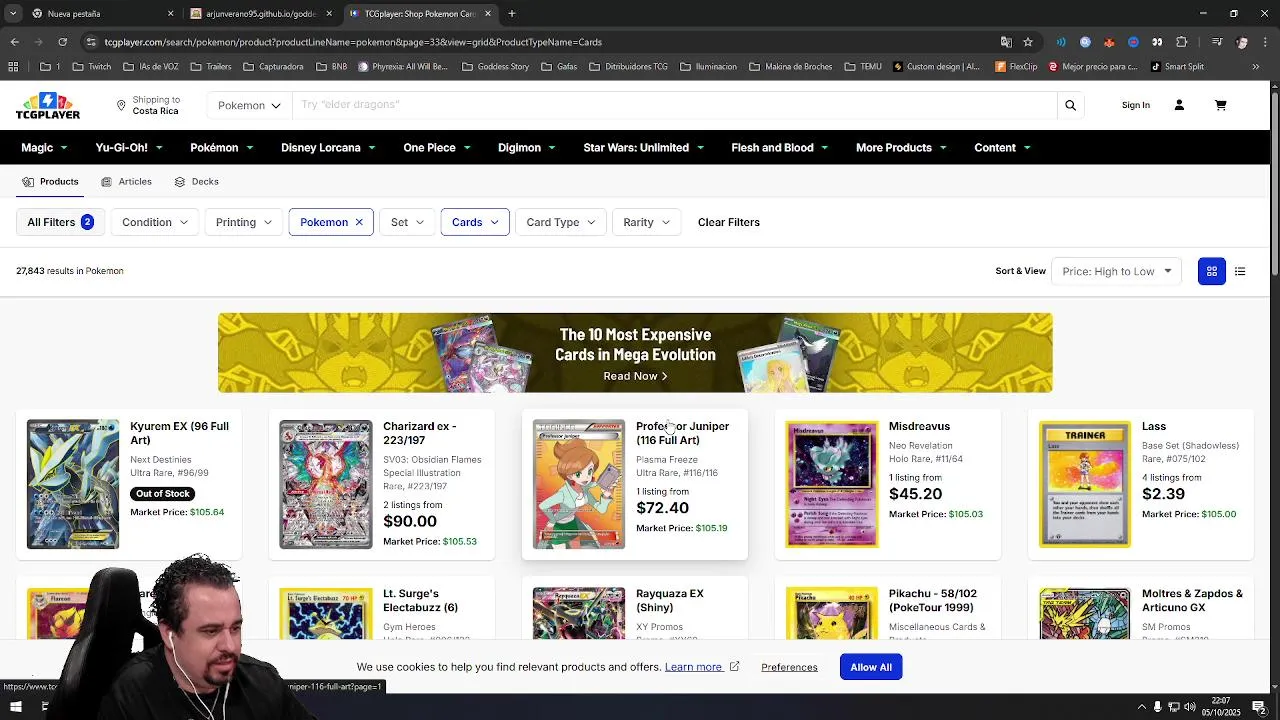Screen dimensions: 1280x720
Task: Close the Nueva pestaña tab
Action: click(x=170, y=14)
